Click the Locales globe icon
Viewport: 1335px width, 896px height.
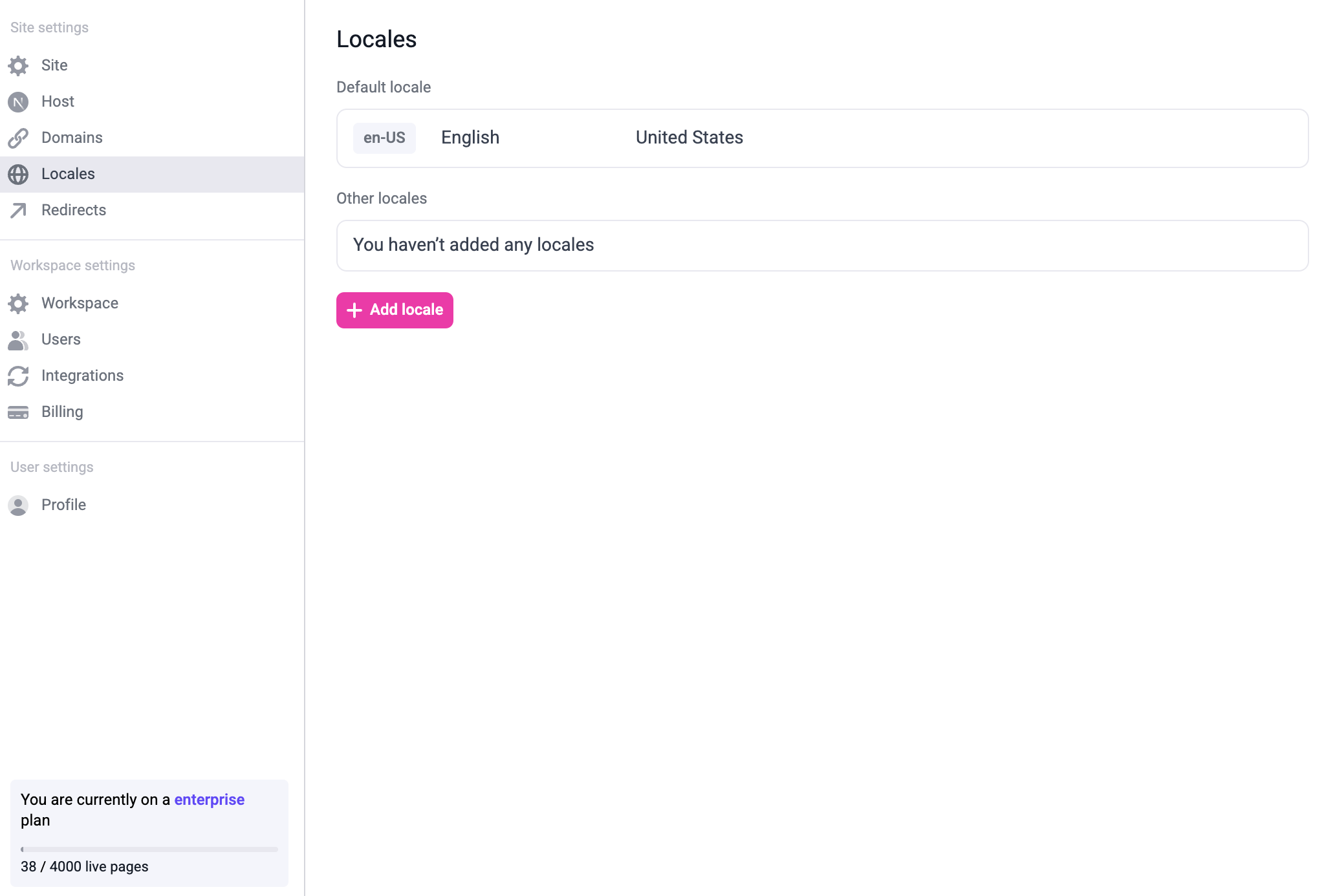(x=18, y=174)
